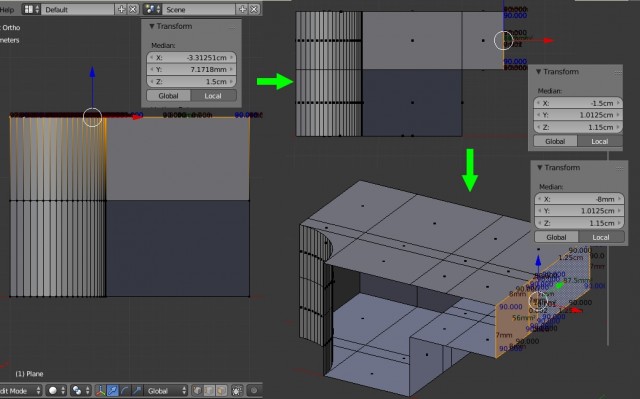This screenshot has height=399, width=640.
Task: Open Global transform orientation dropdown
Action: [167, 390]
